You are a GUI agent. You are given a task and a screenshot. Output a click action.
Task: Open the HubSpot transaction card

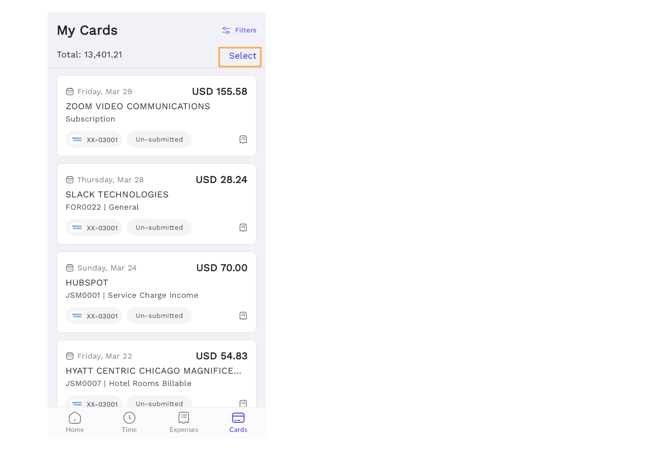[87, 282]
